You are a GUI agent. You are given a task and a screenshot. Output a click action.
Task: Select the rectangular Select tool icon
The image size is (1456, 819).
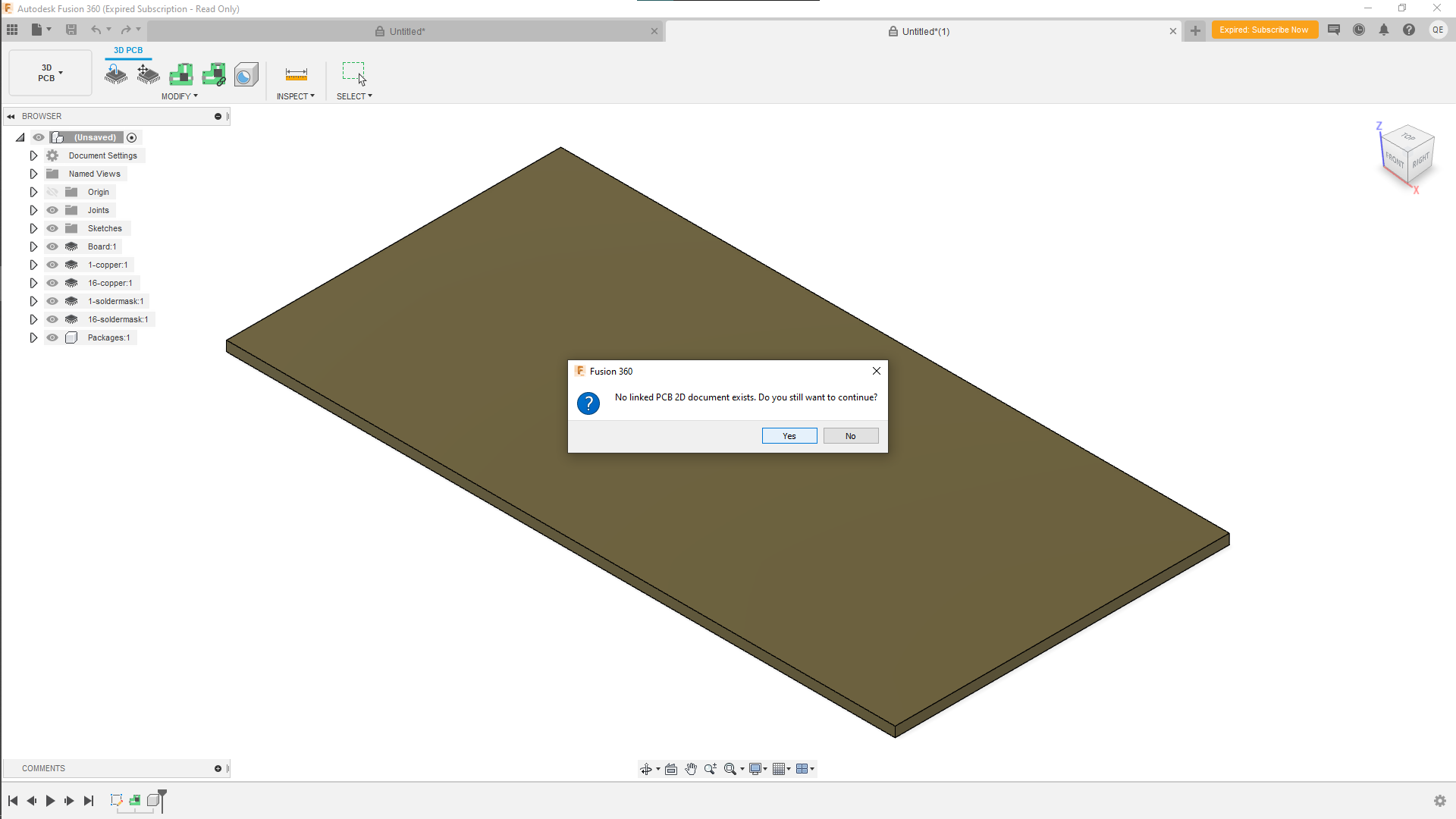pyautogui.click(x=354, y=74)
